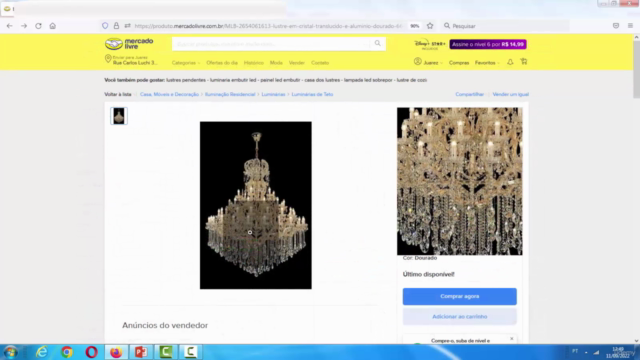Reload the current page
640x360 pixels.
click(x=38, y=26)
